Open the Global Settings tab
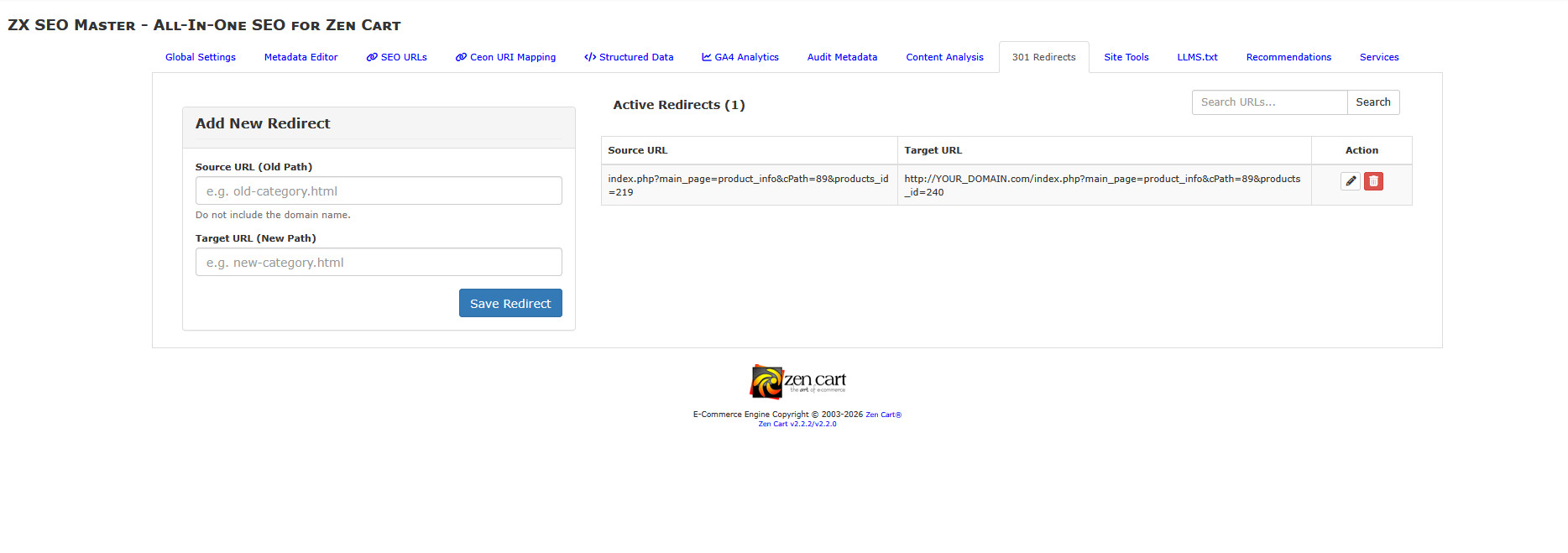 [201, 57]
